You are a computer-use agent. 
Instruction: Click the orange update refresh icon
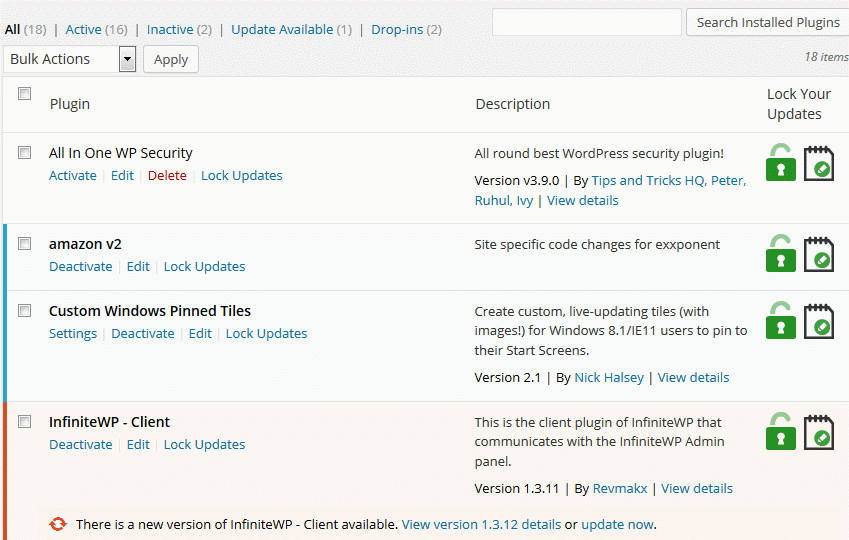(x=57, y=524)
